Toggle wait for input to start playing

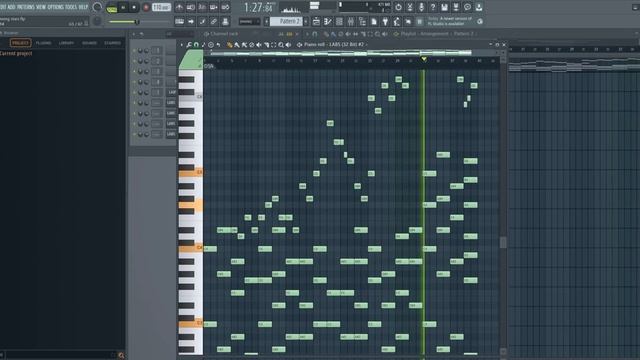tap(191, 7)
